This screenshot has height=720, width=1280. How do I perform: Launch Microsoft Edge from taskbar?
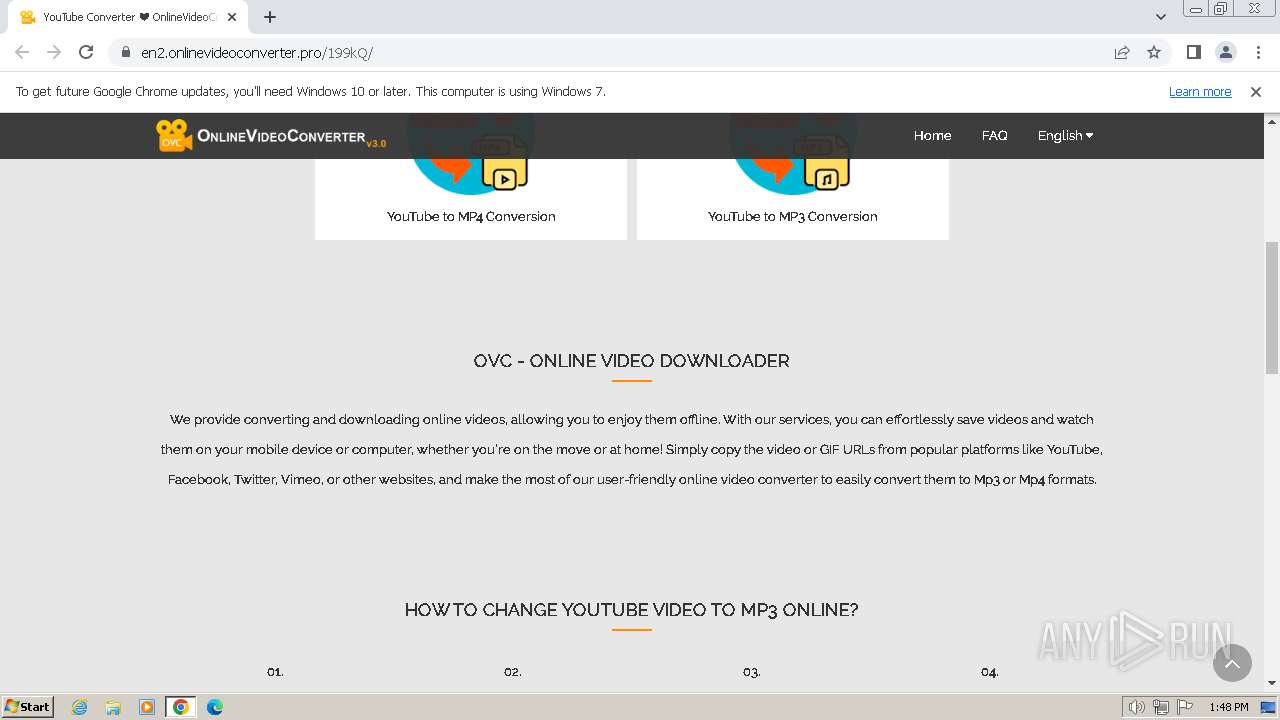215,707
